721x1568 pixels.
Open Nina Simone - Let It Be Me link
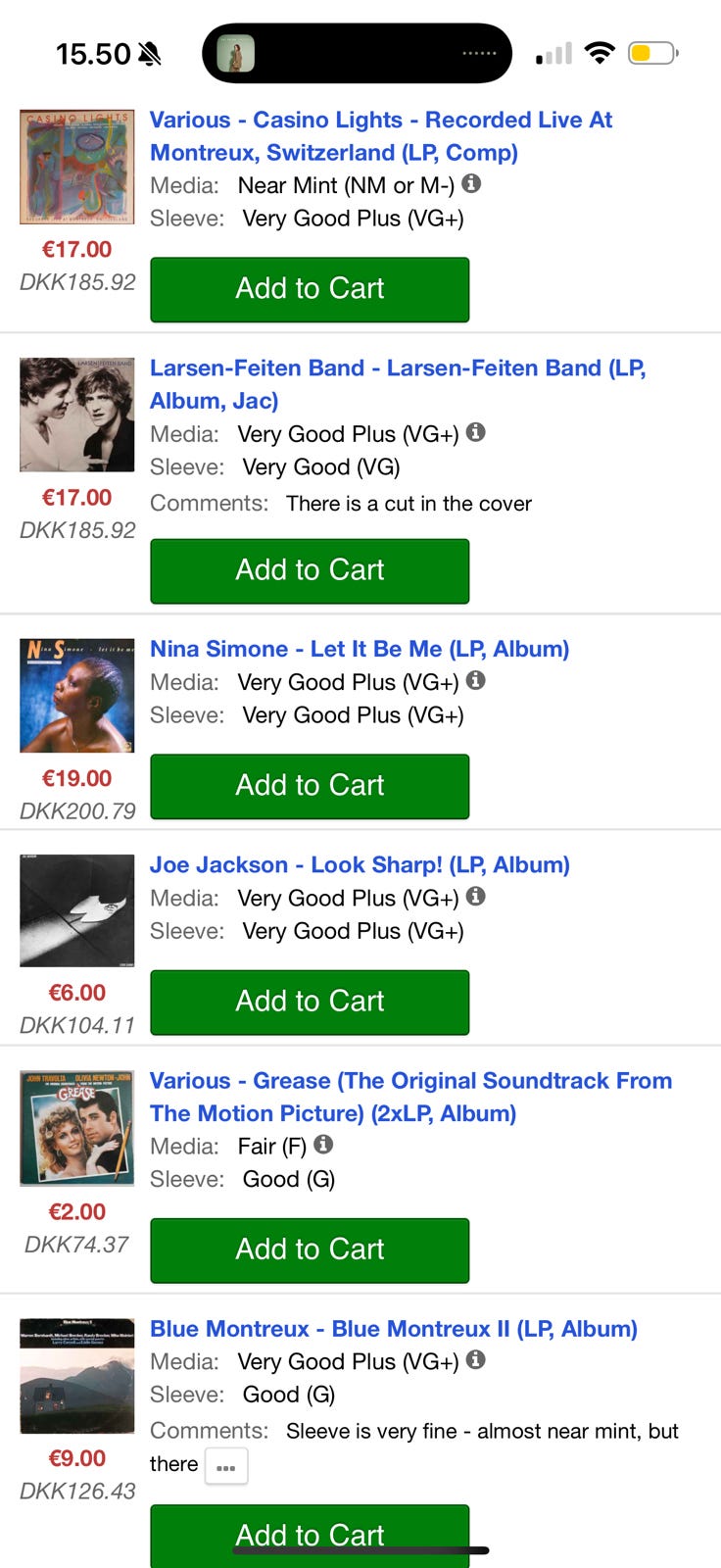pyautogui.click(x=359, y=649)
